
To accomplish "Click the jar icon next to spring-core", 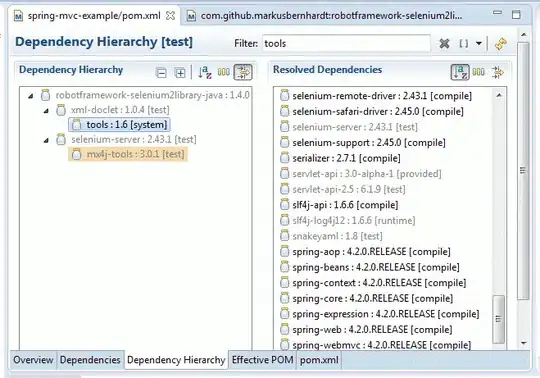I will pos(284,298).
